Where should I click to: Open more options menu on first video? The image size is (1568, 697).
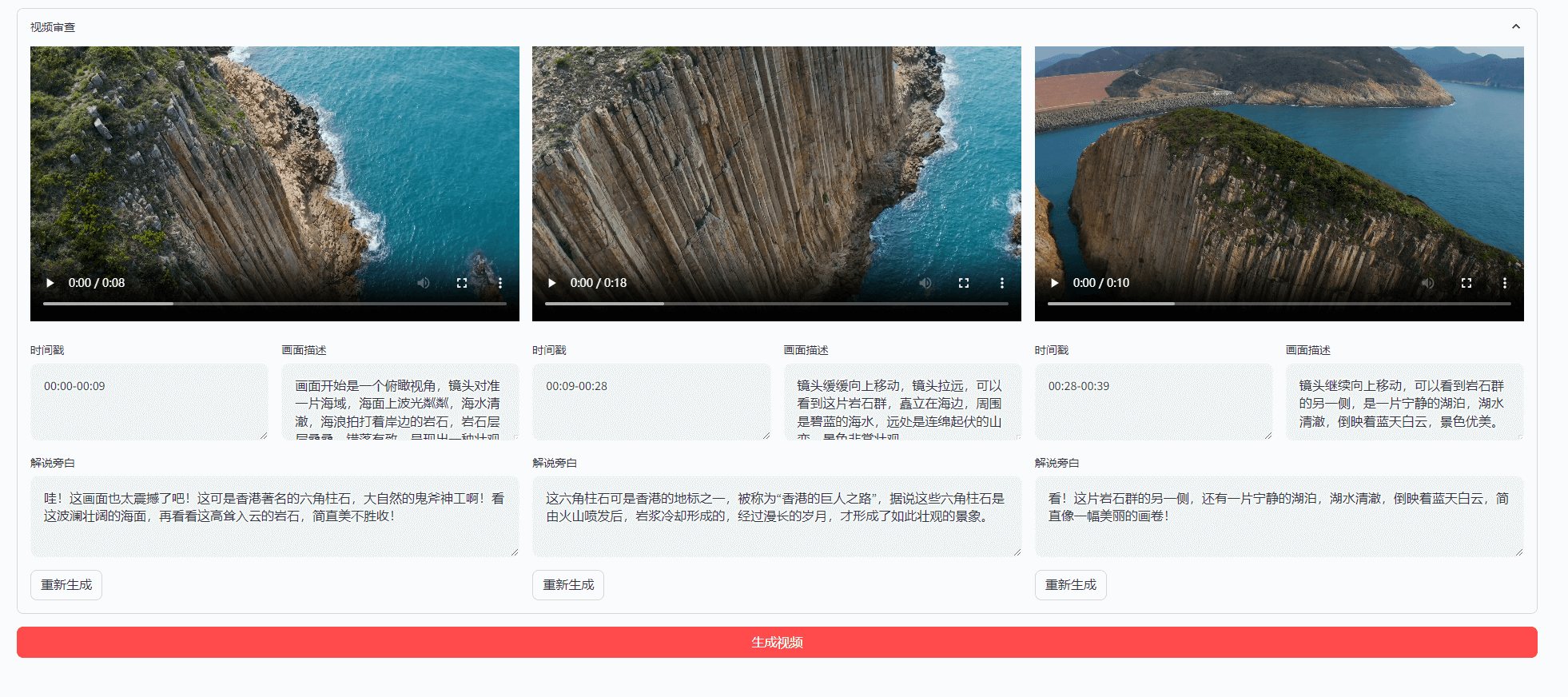coord(500,283)
